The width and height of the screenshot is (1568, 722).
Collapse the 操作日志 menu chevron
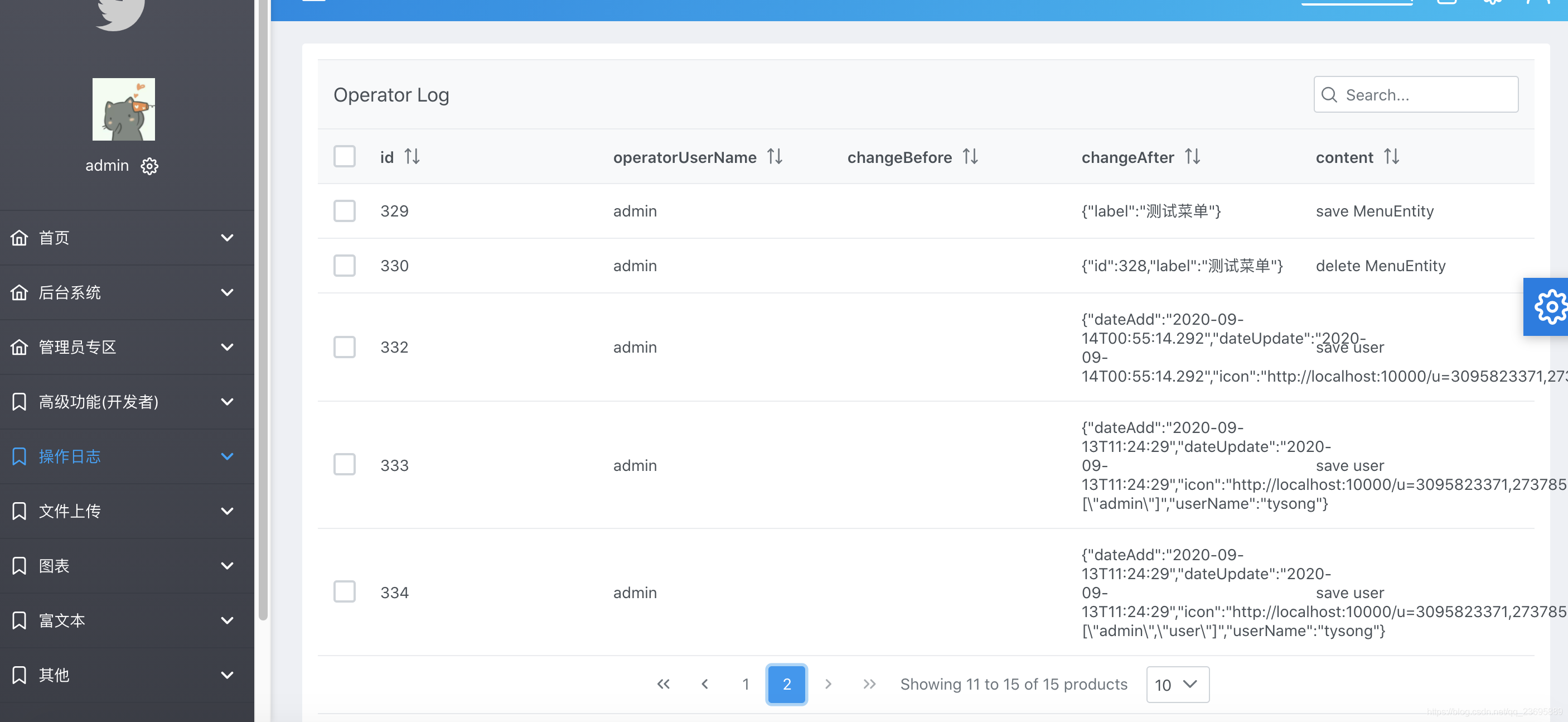click(x=227, y=456)
